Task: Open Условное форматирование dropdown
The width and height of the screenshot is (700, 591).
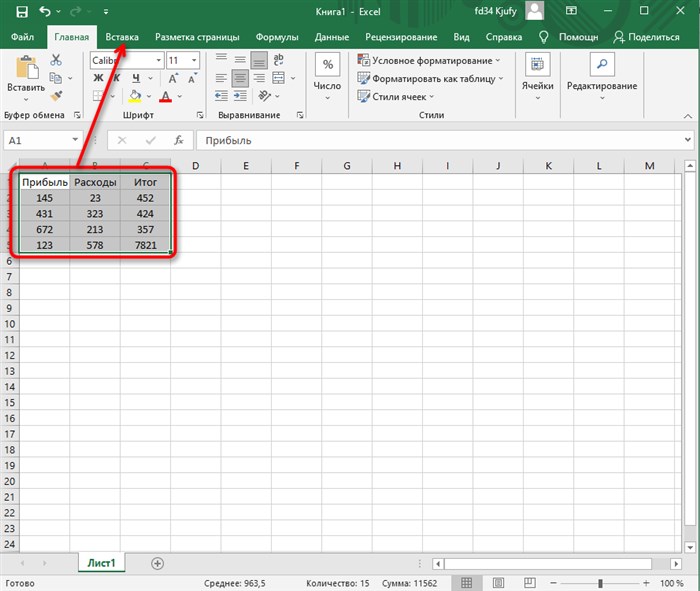Action: (x=429, y=60)
